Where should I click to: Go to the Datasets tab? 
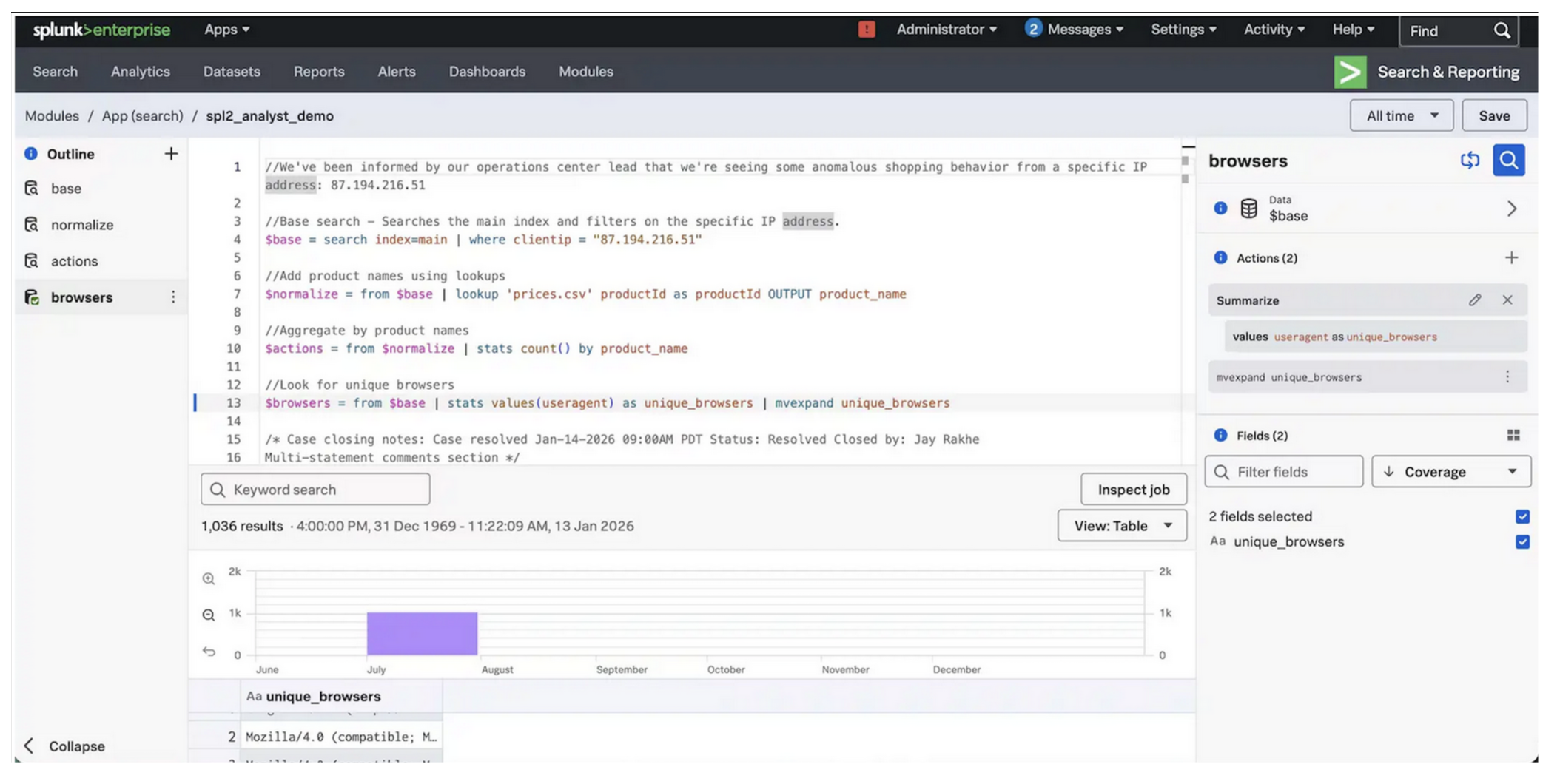tap(232, 72)
